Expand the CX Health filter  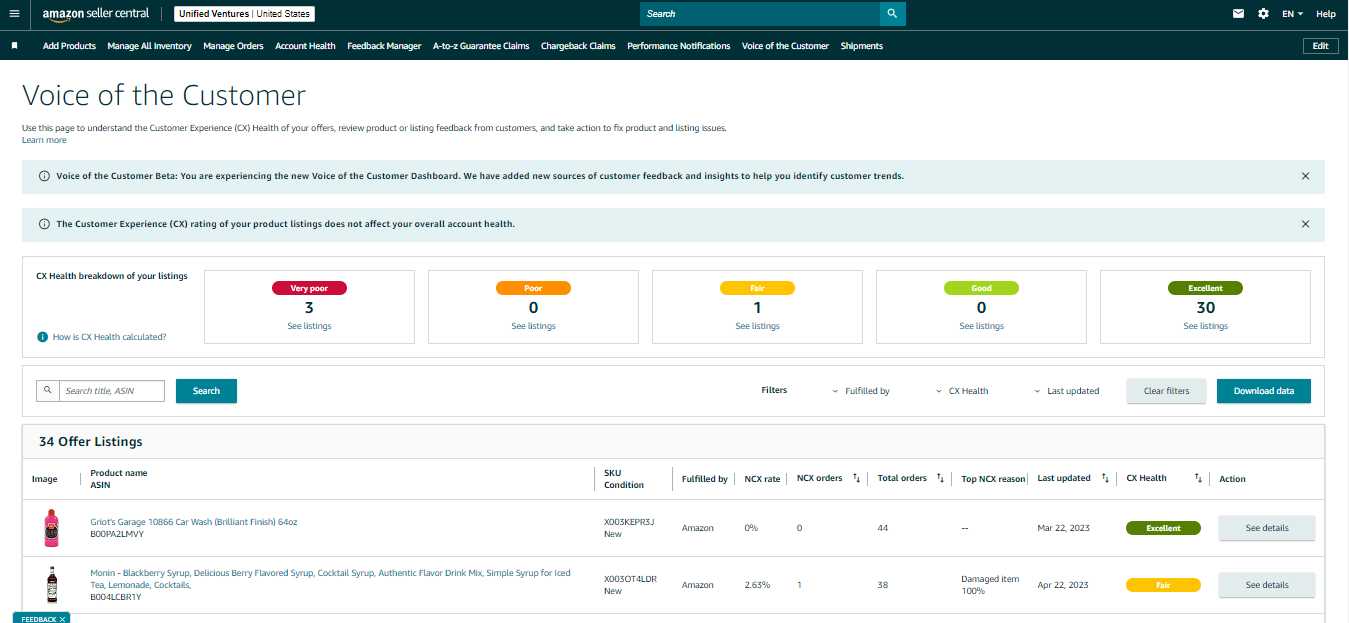(x=962, y=391)
